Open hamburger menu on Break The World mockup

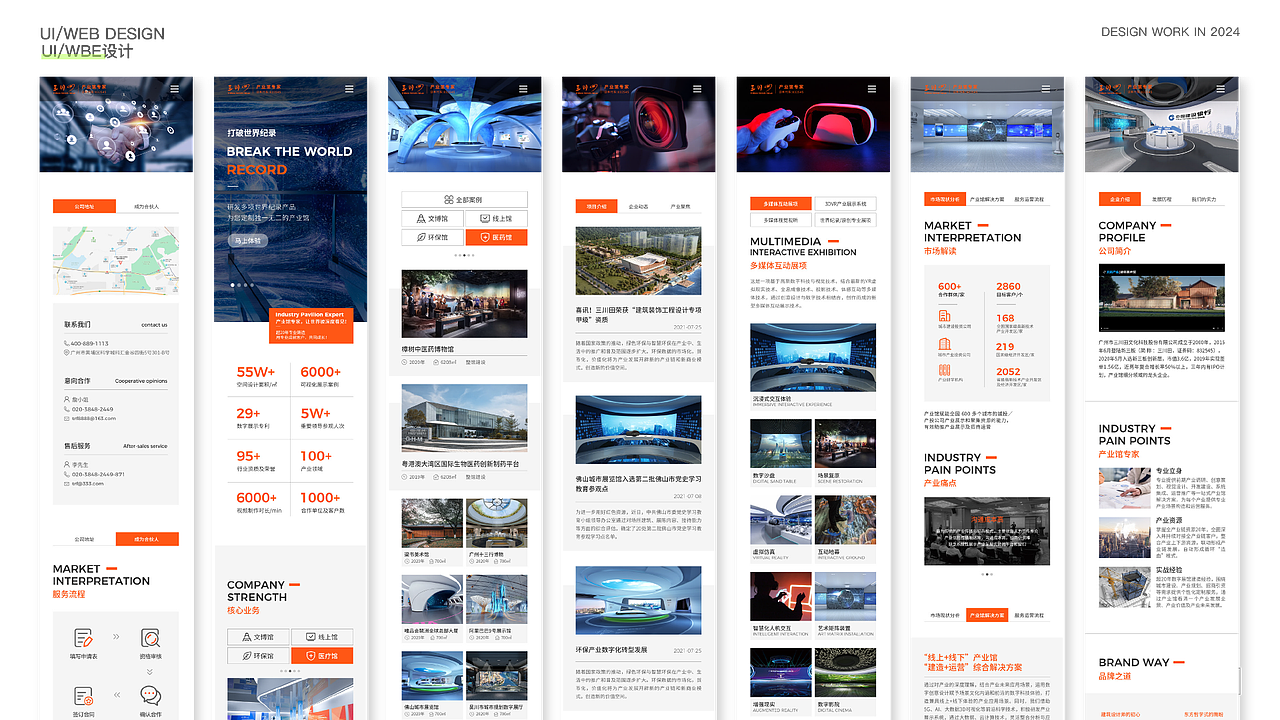tap(350, 89)
